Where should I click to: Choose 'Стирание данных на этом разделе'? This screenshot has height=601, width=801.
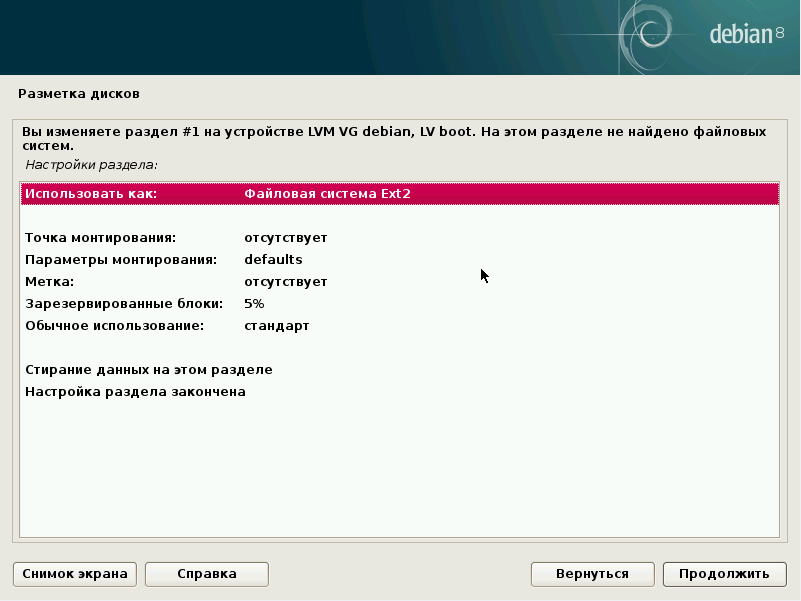click(x=149, y=370)
